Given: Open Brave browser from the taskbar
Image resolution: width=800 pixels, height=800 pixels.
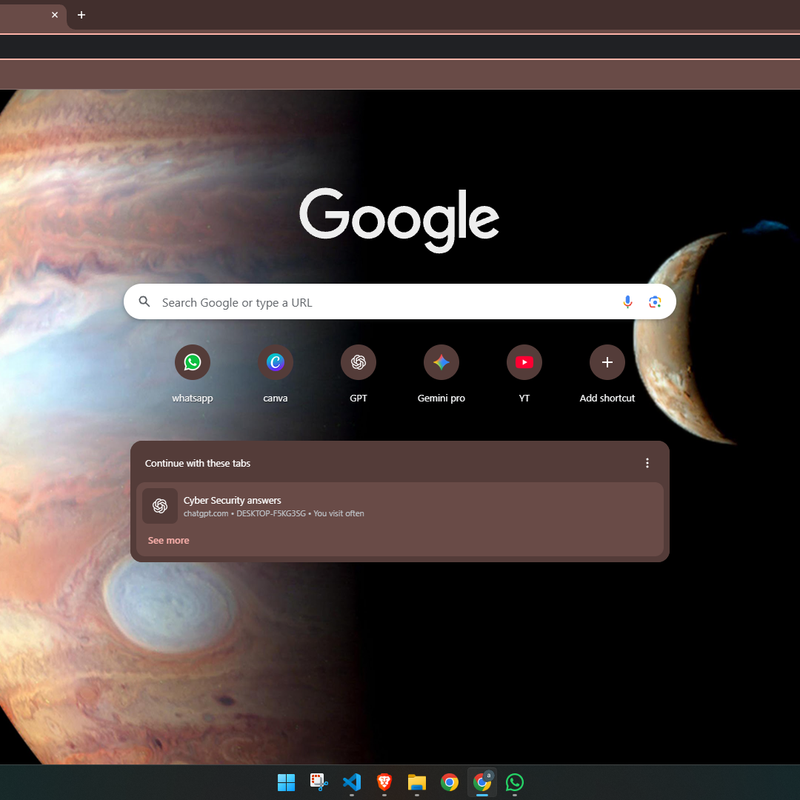Looking at the screenshot, I should pyautogui.click(x=384, y=782).
